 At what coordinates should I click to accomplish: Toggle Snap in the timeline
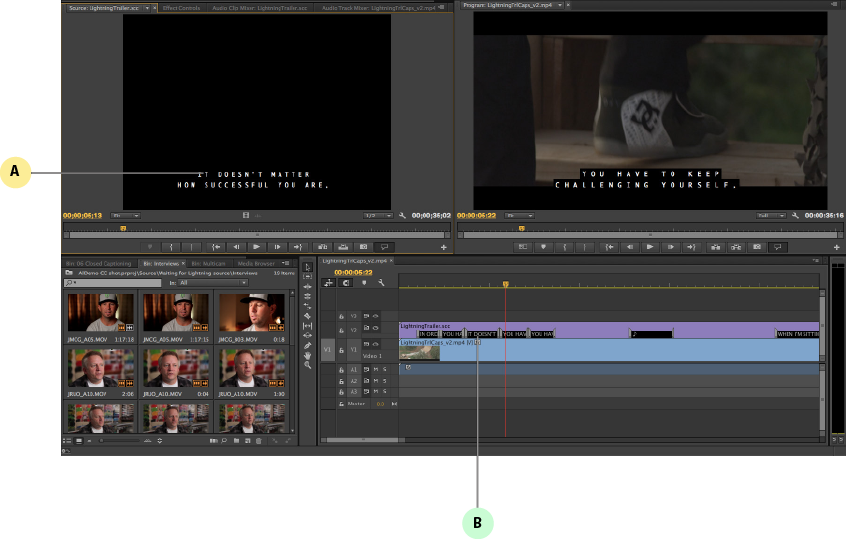(x=346, y=283)
